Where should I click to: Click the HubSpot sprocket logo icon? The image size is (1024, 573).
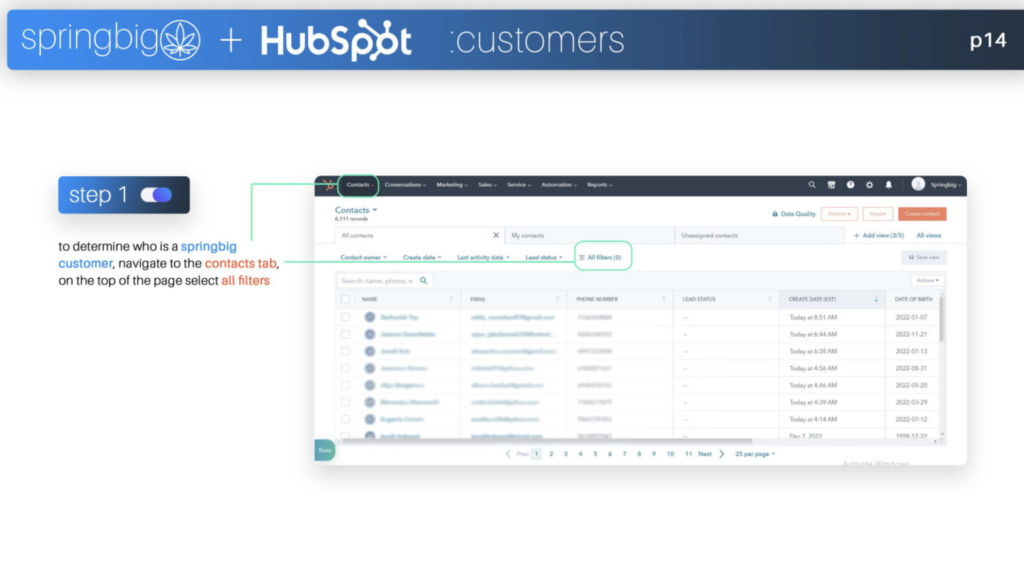pyautogui.click(x=328, y=186)
